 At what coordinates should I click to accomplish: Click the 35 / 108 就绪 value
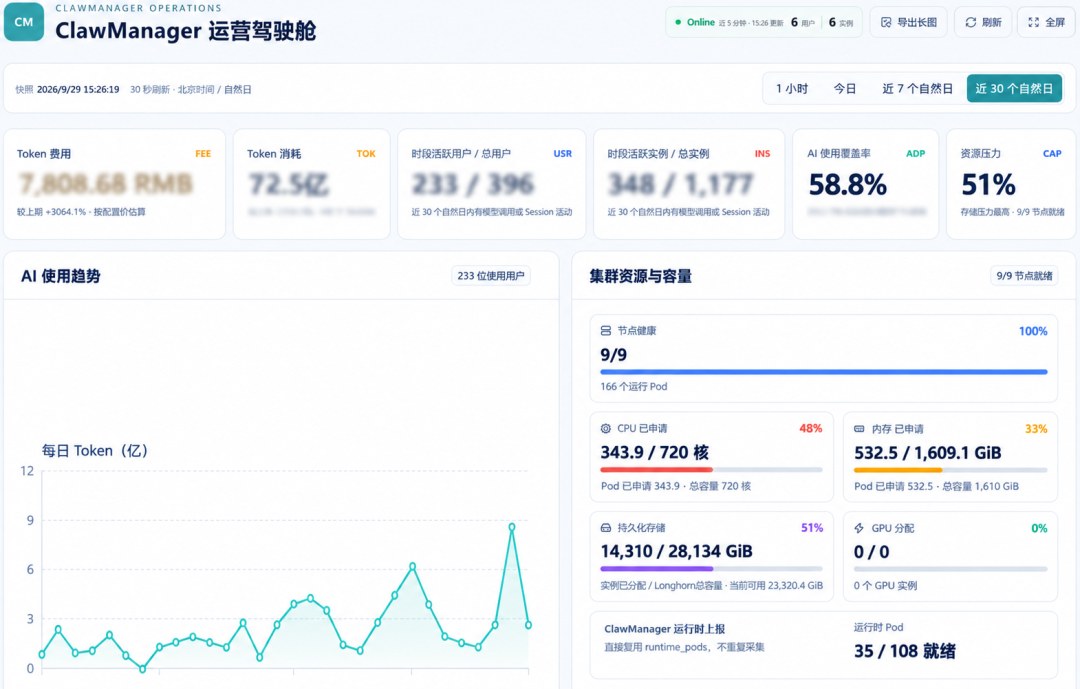[905, 651]
